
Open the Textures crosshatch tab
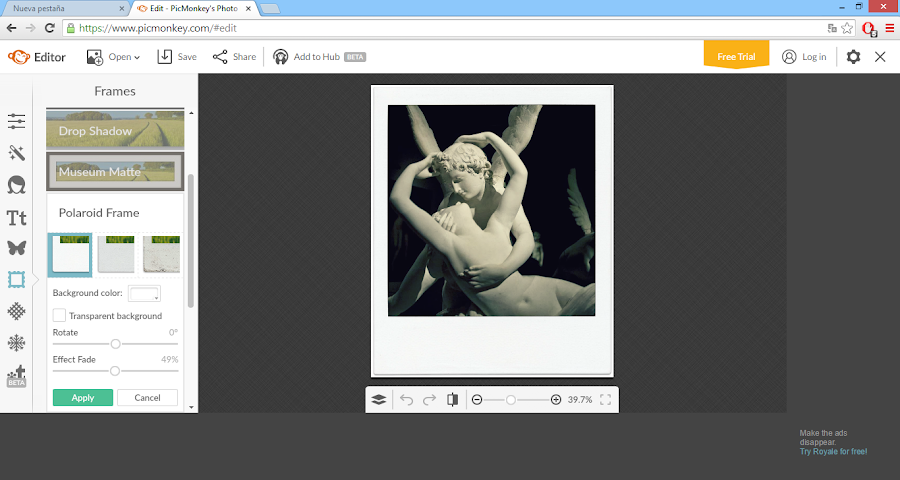click(16, 311)
